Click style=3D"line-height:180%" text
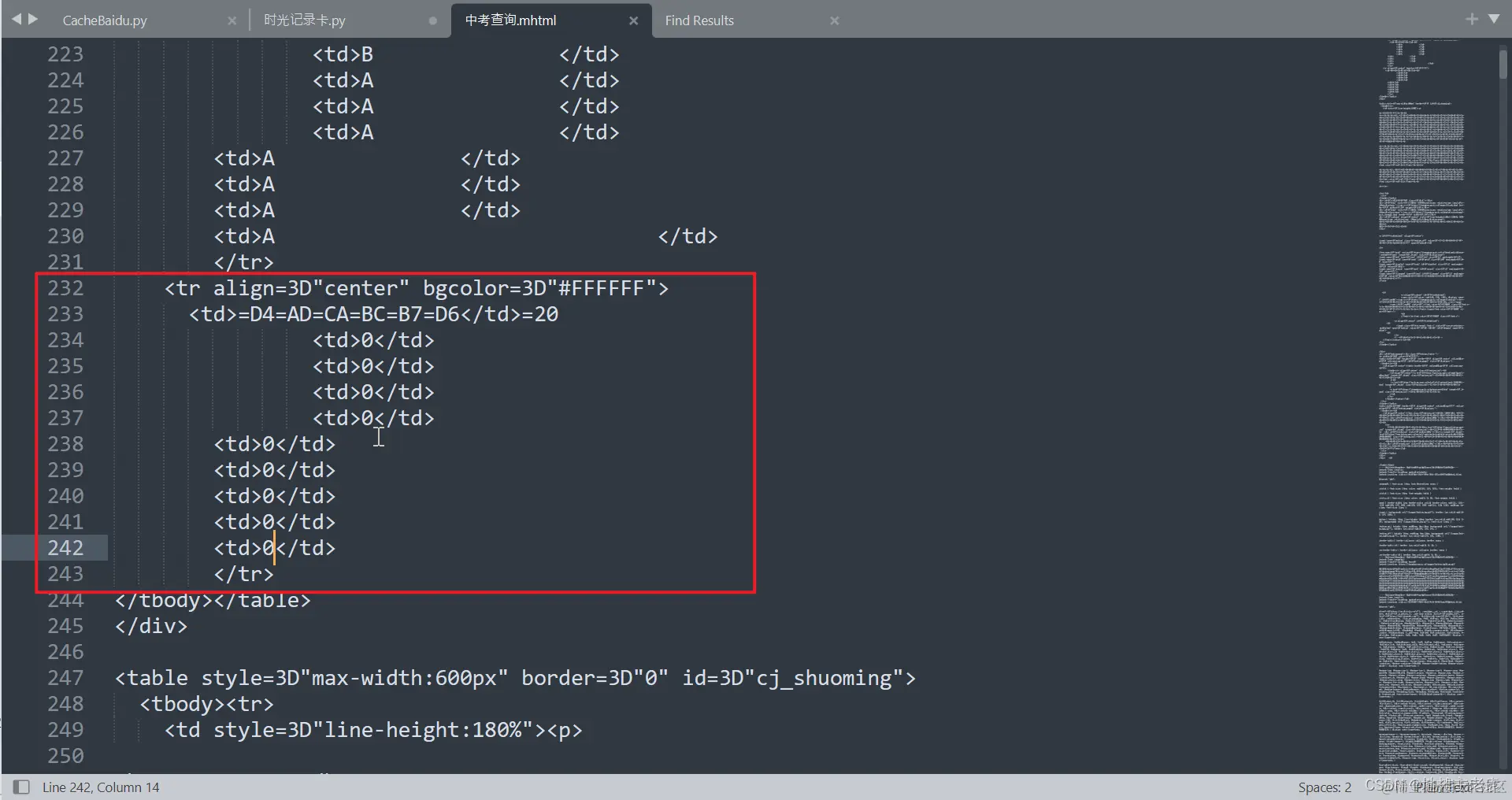 pos(374,730)
